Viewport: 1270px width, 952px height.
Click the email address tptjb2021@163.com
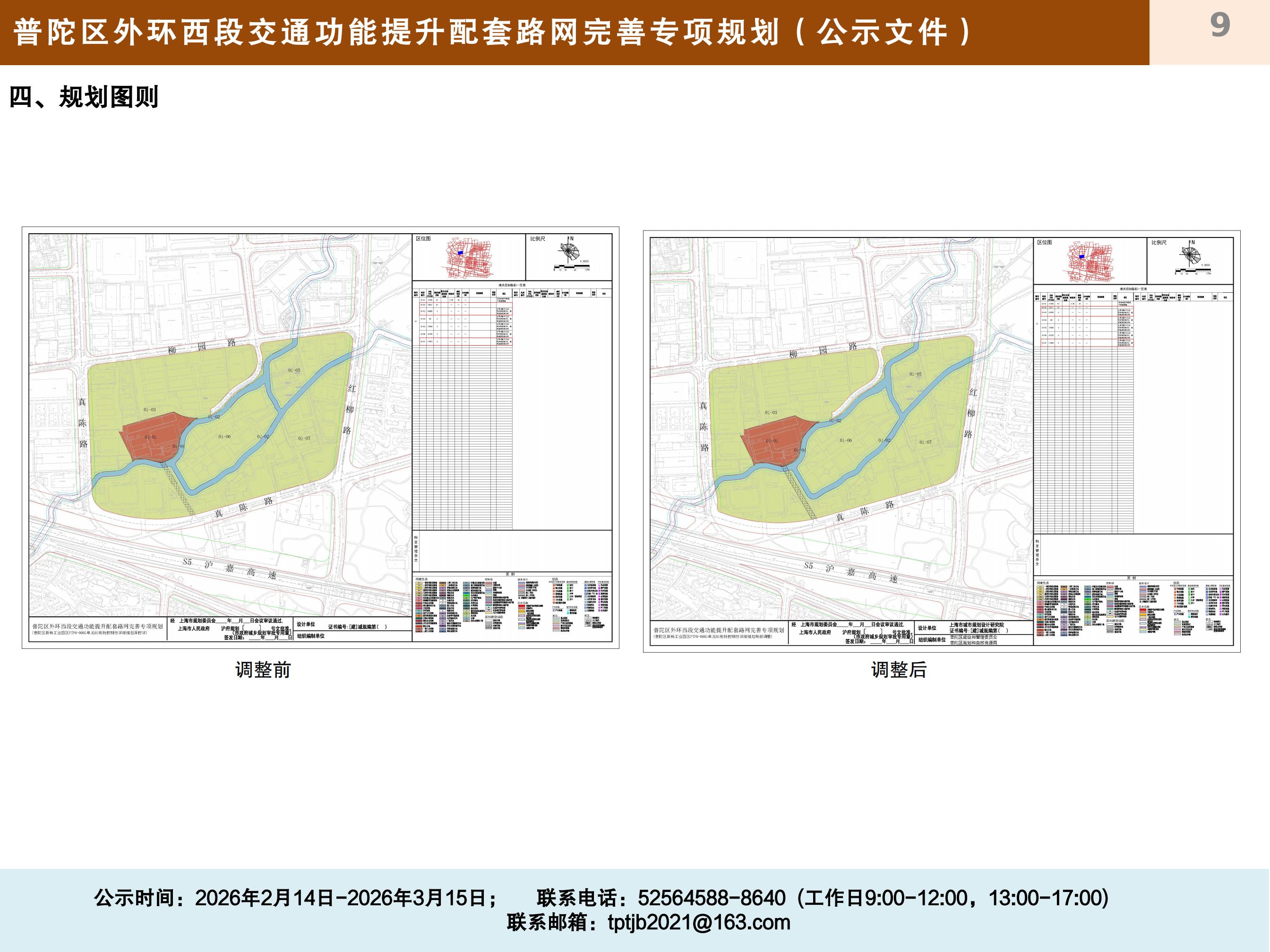[x=699, y=922]
